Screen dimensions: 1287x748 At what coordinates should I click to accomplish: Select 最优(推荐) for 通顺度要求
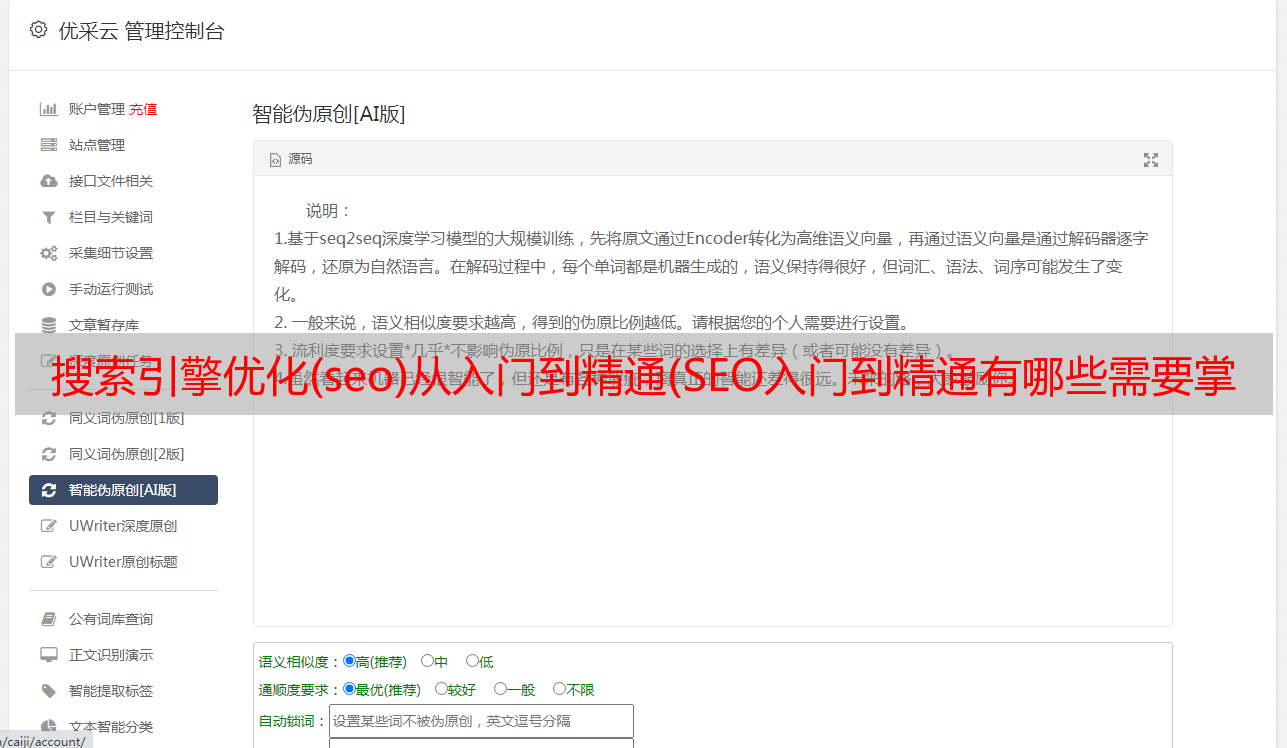[x=349, y=689]
